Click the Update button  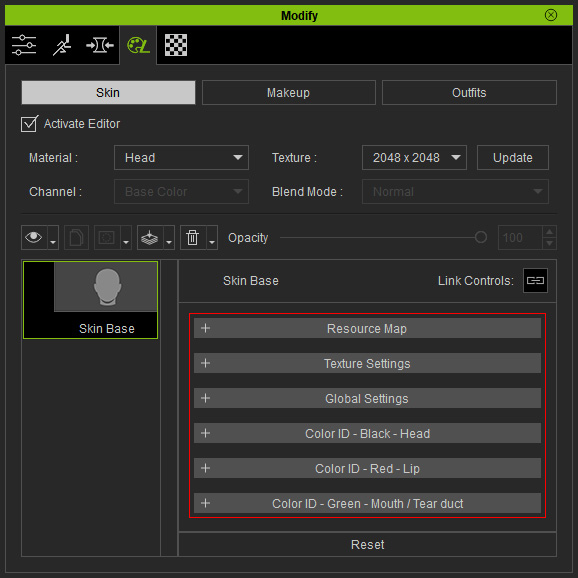coord(513,158)
